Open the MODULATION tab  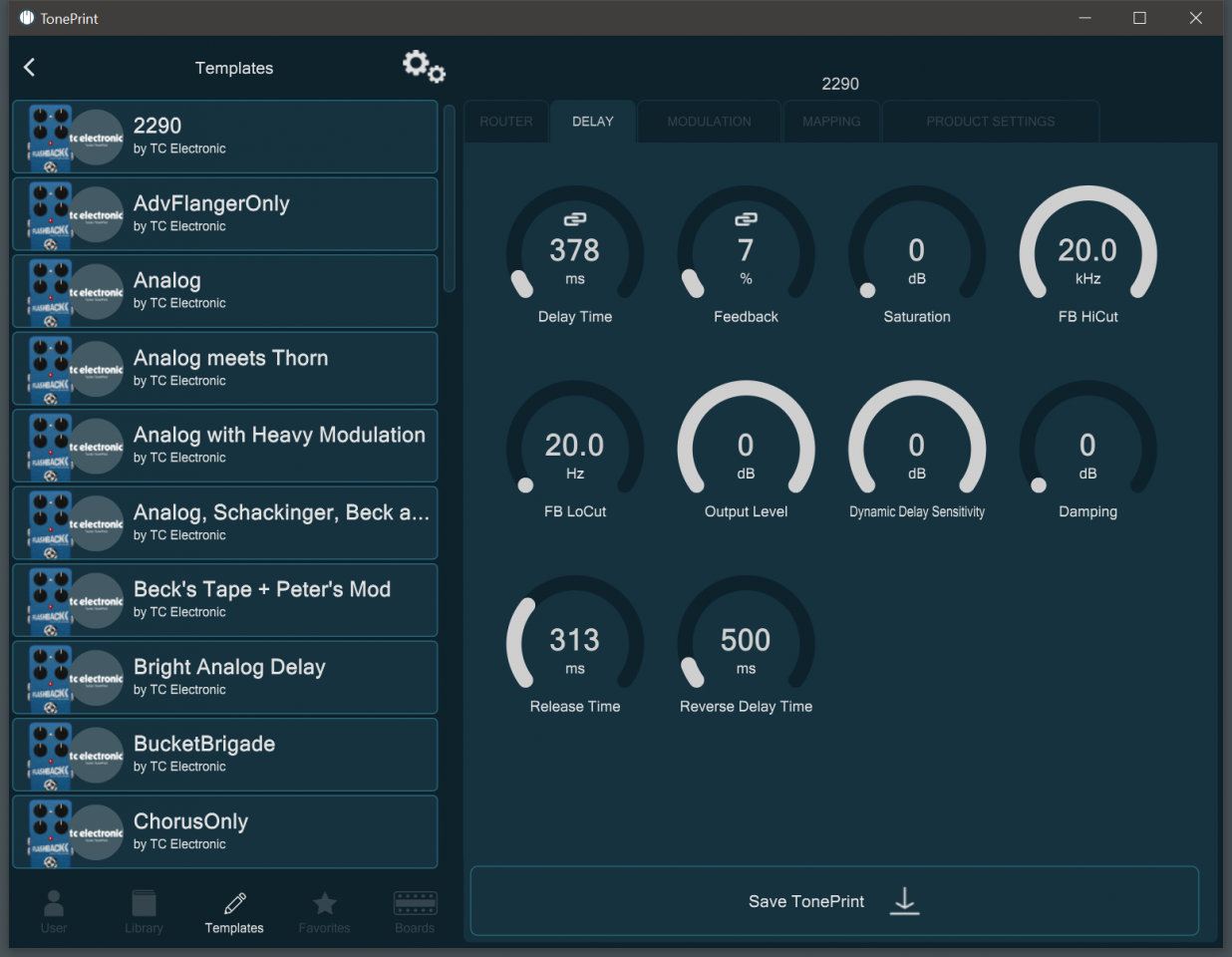[710, 122]
